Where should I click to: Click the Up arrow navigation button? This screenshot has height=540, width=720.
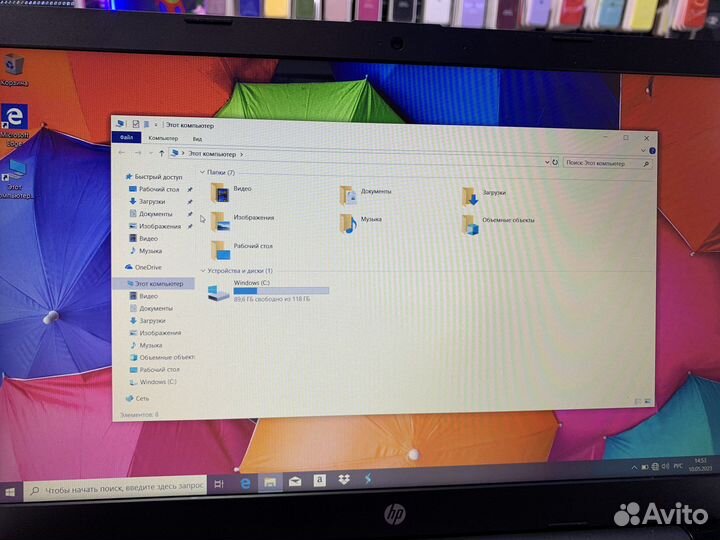161,153
